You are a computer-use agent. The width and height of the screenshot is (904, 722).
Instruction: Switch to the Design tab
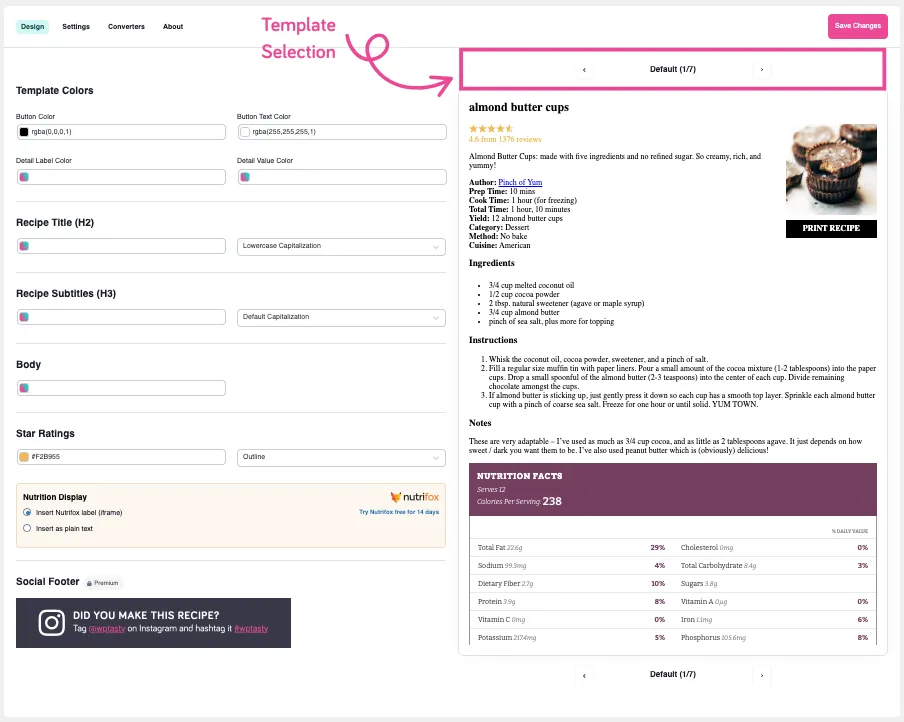(32, 27)
